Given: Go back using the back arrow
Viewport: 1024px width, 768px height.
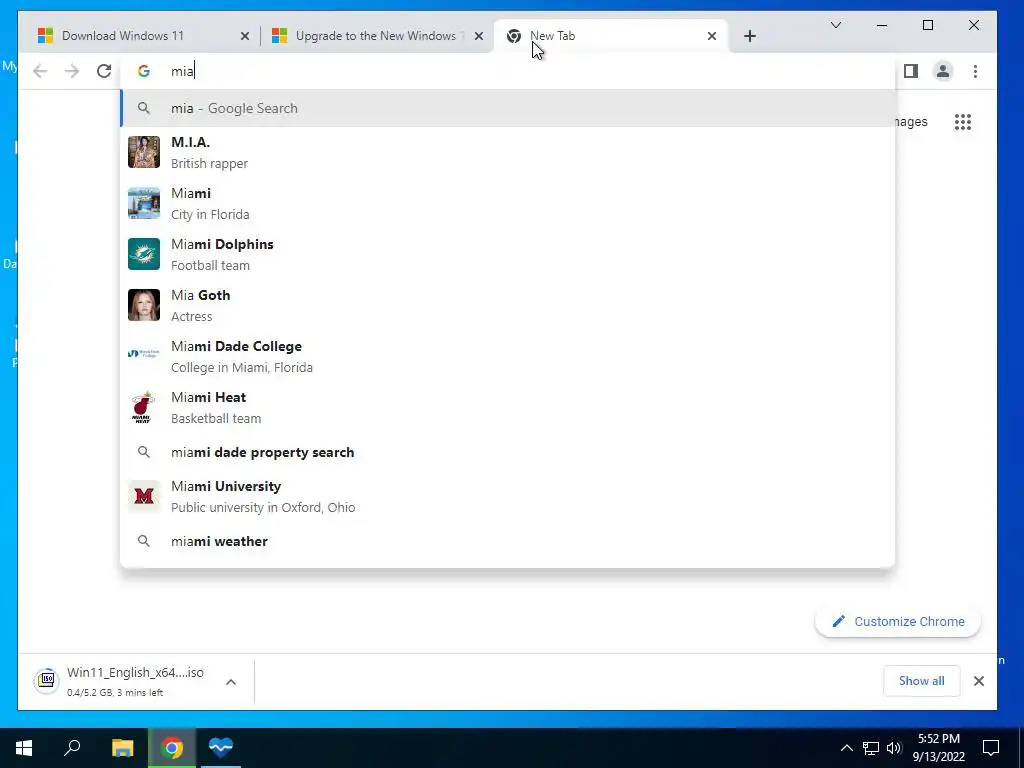Looking at the screenshot, I should (40, 71).
